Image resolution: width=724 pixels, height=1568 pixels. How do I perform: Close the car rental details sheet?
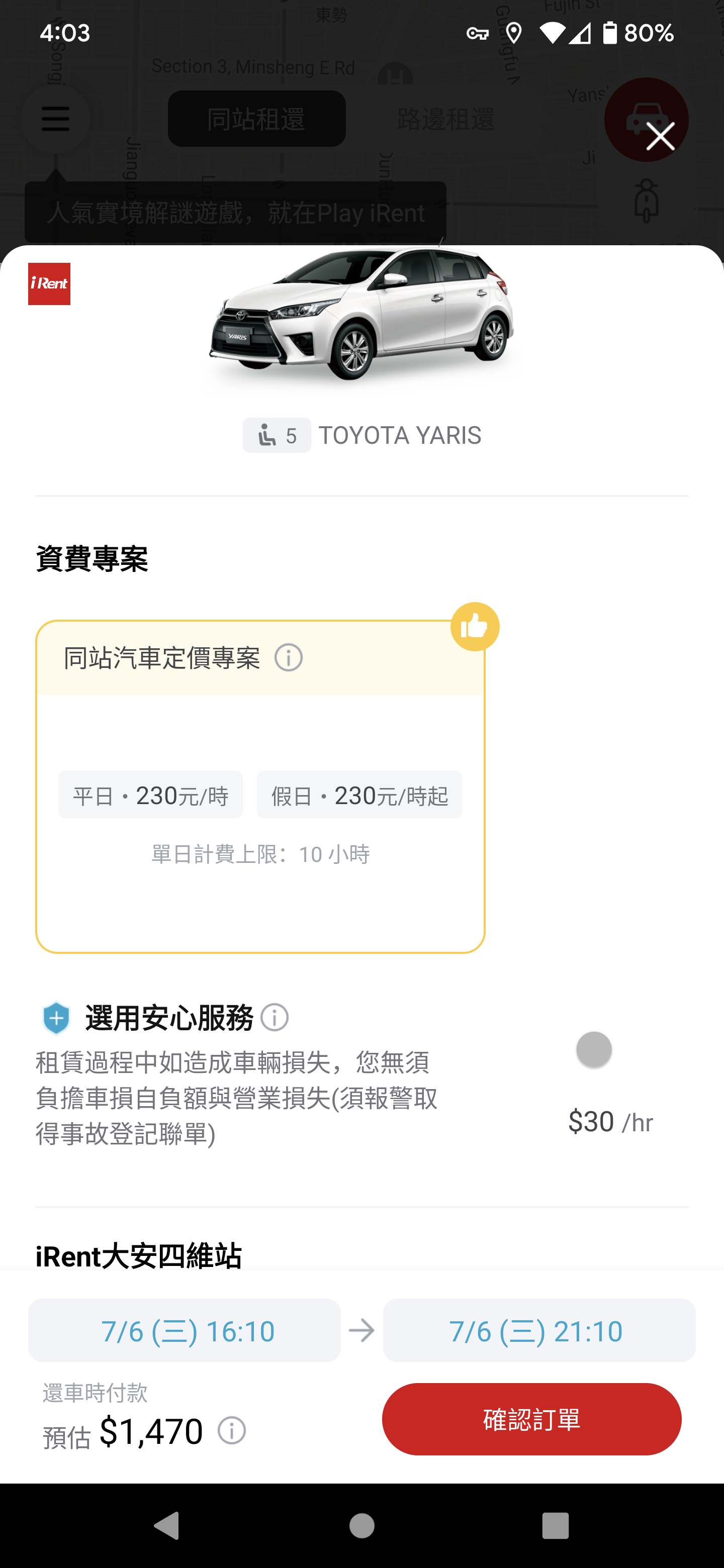660,136
